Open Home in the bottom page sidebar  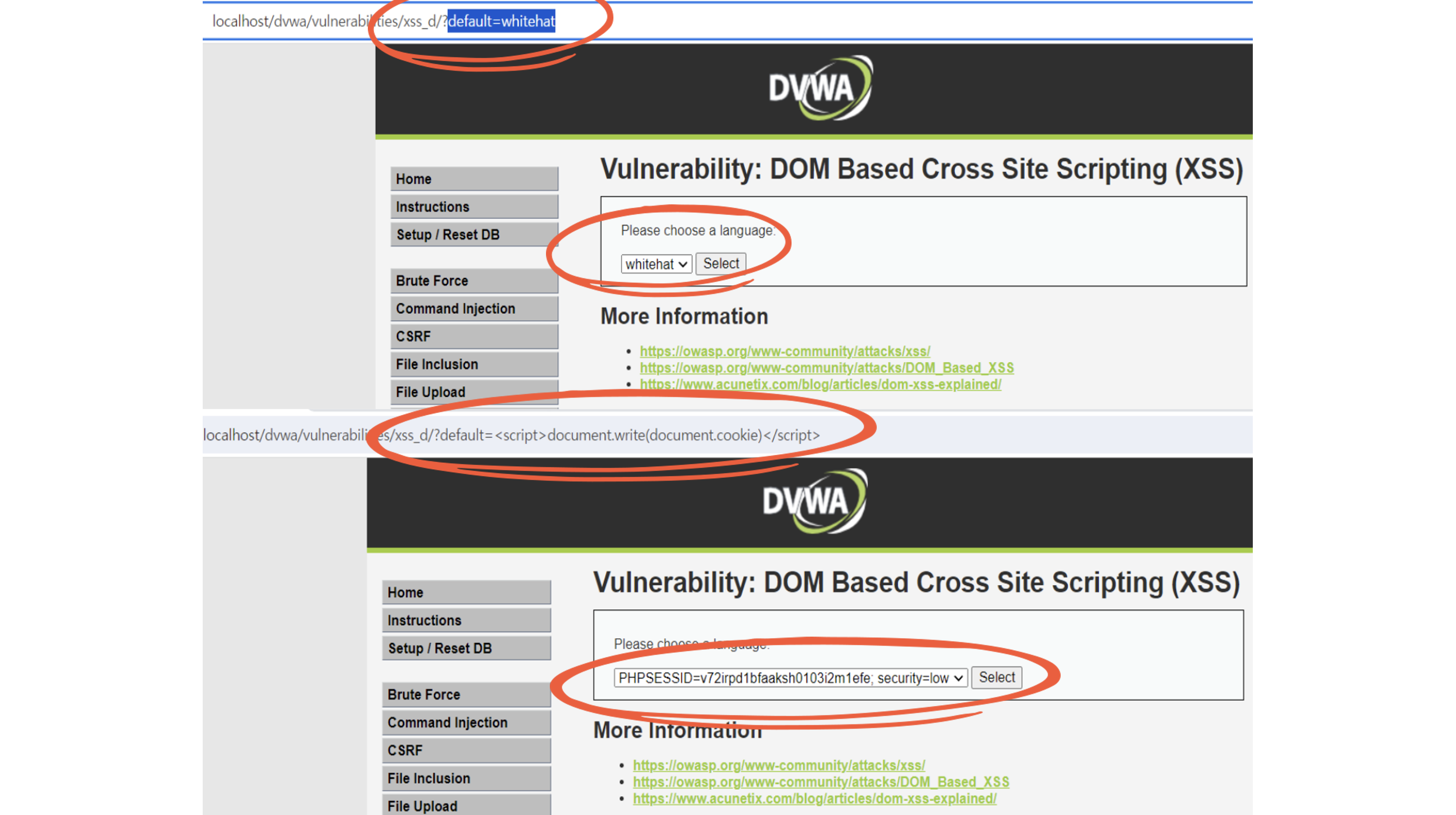466,592
